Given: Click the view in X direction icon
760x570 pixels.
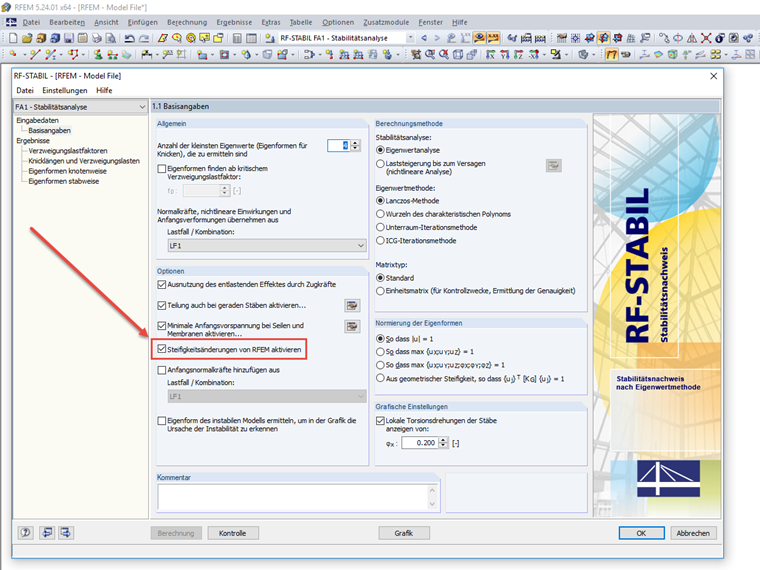Looking at the screenshot, I should coord(491,55).
